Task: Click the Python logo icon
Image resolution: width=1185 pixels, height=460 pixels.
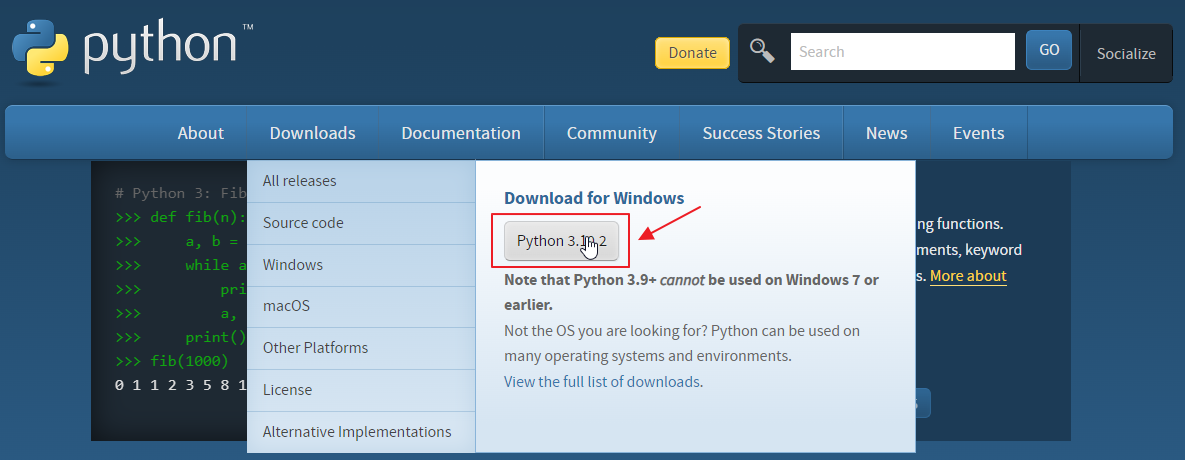Action: click(x=40, y=48)
